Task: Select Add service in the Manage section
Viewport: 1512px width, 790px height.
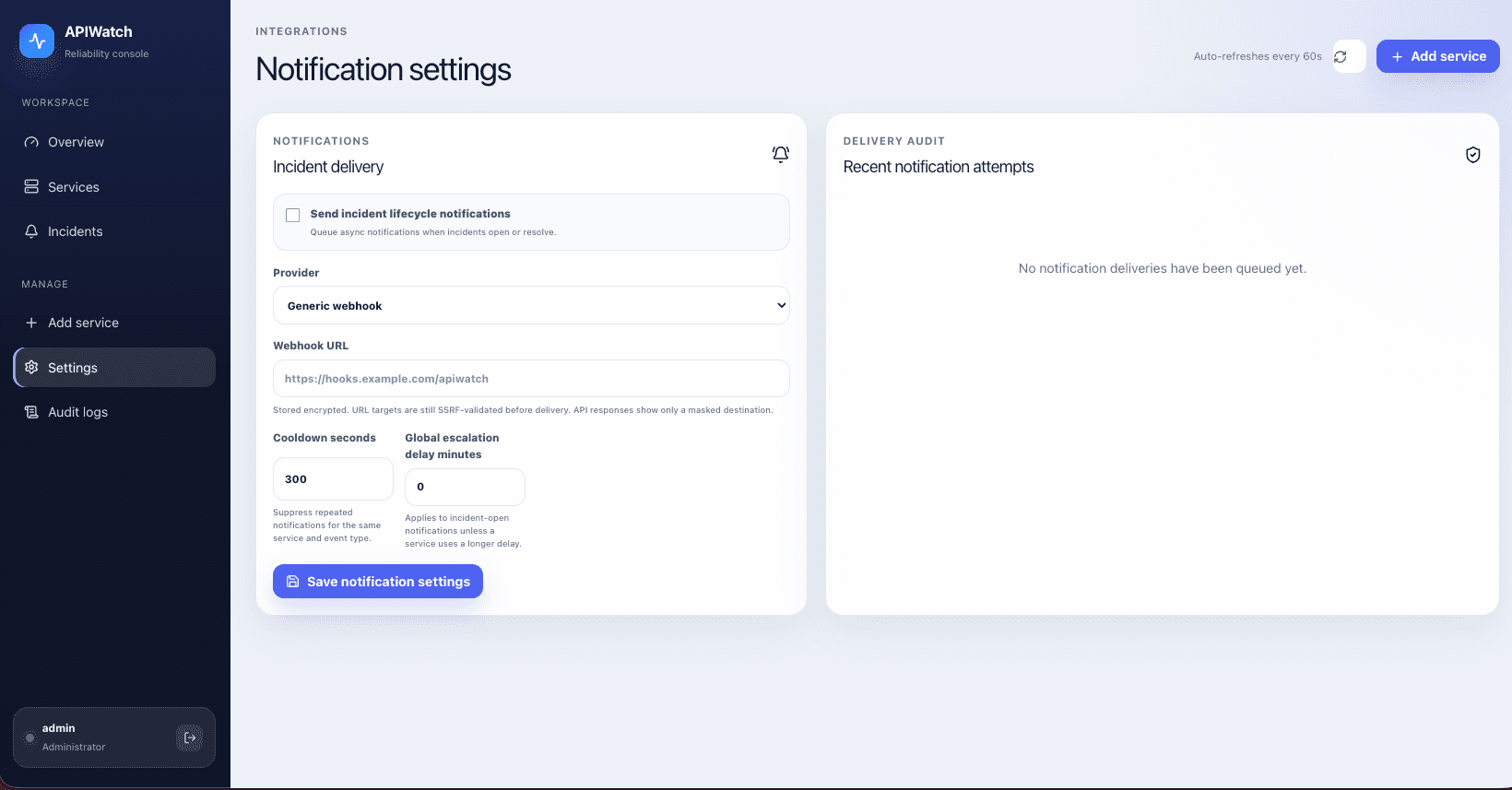Action: click(x=114, y=323)
